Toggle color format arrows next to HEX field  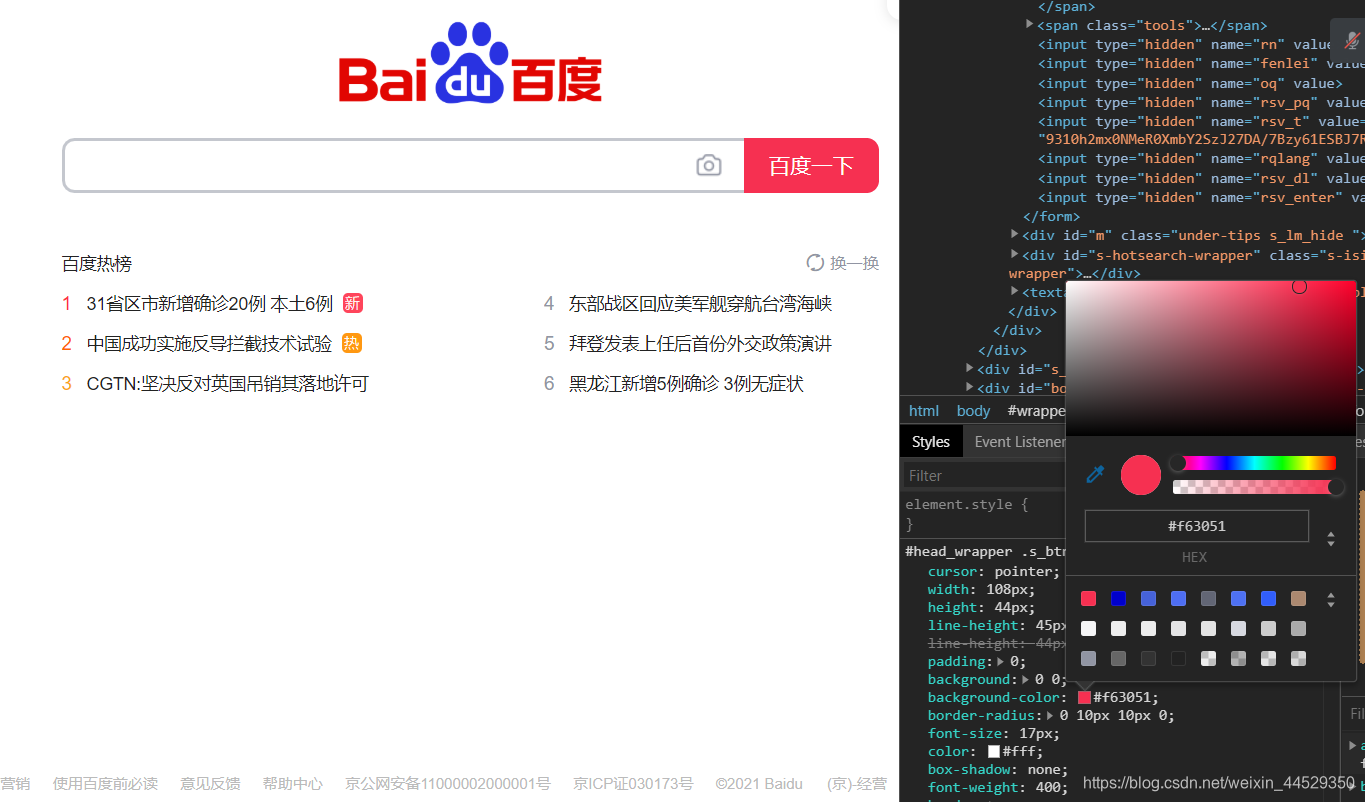coord(1331,539)
